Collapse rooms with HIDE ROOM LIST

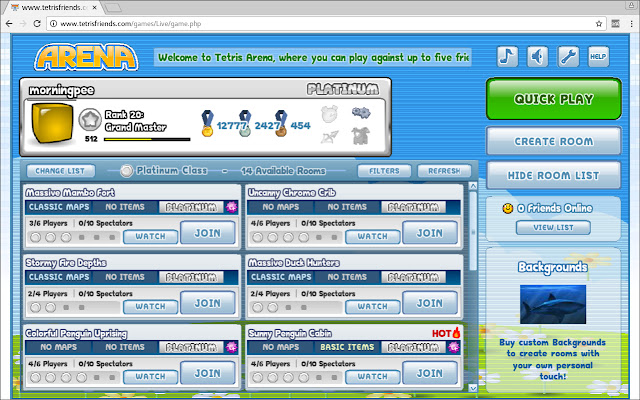[553, 176]
